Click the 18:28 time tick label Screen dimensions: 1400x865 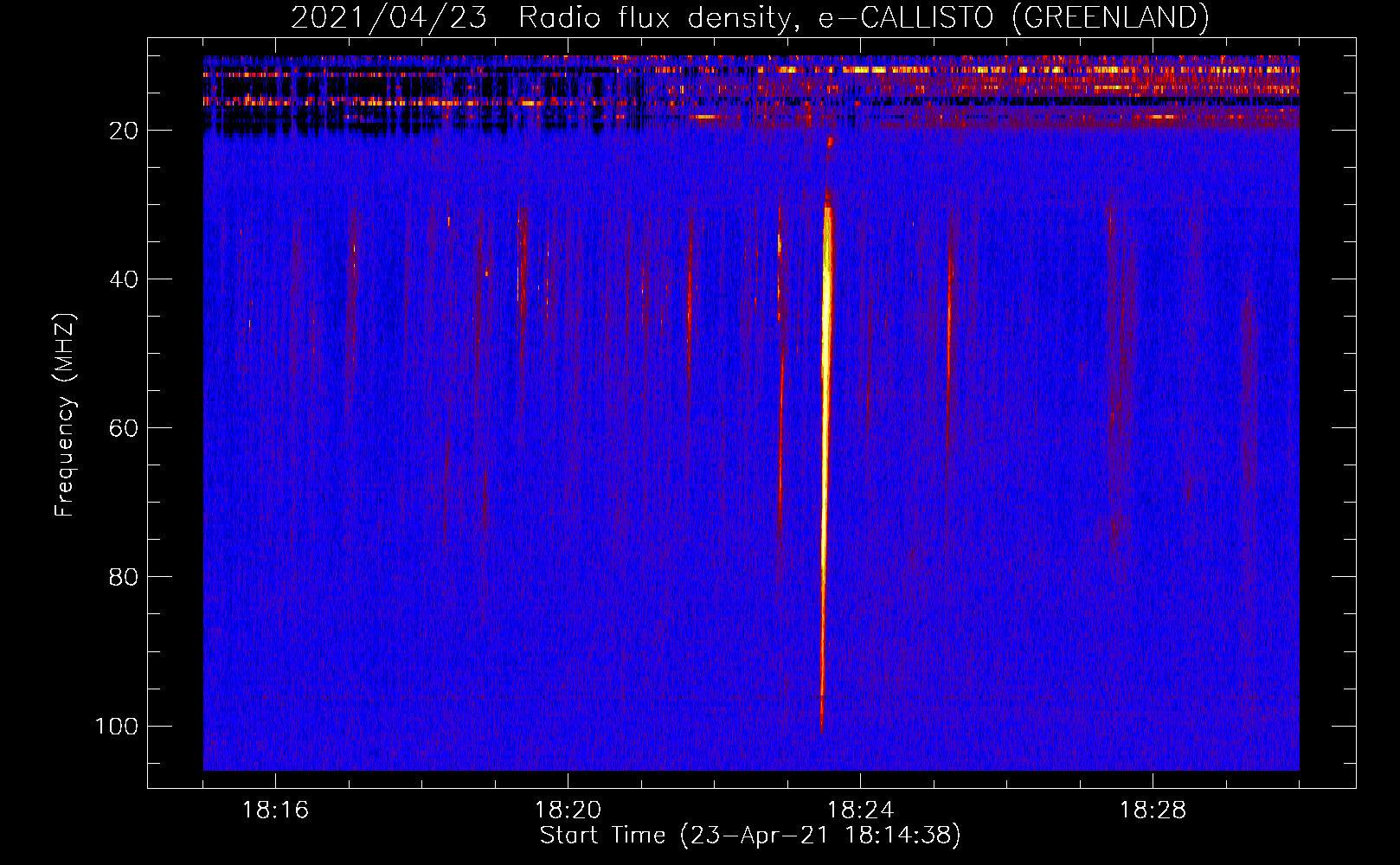(x=1153, y=811)
